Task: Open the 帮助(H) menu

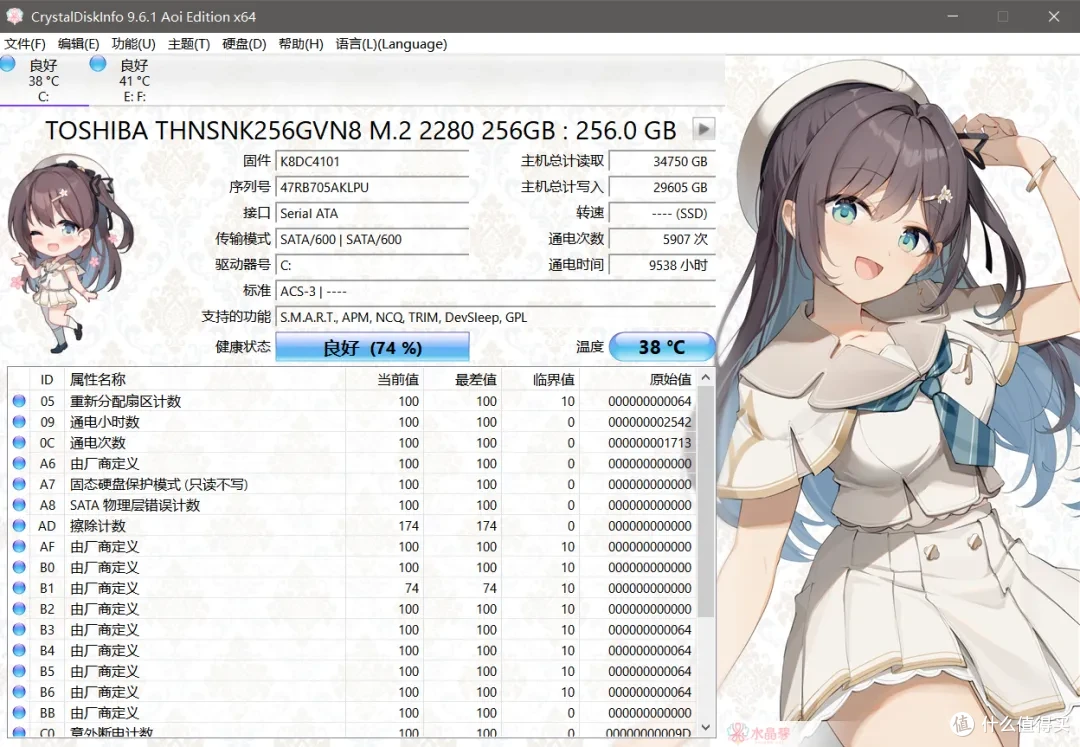Action: 300,44
